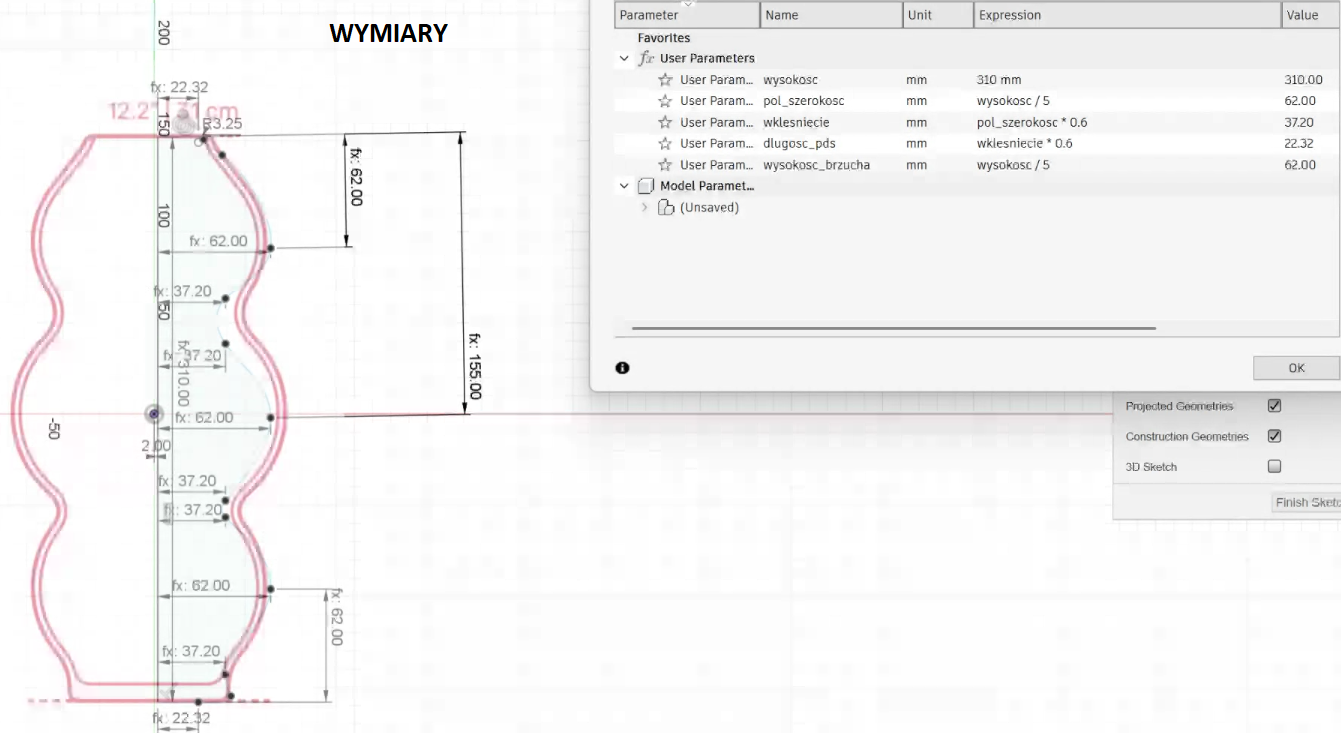Viewport: 1341px width, 733px height.
Task: Collapse the Model Parameters section
Action: (x=625, y=186)
